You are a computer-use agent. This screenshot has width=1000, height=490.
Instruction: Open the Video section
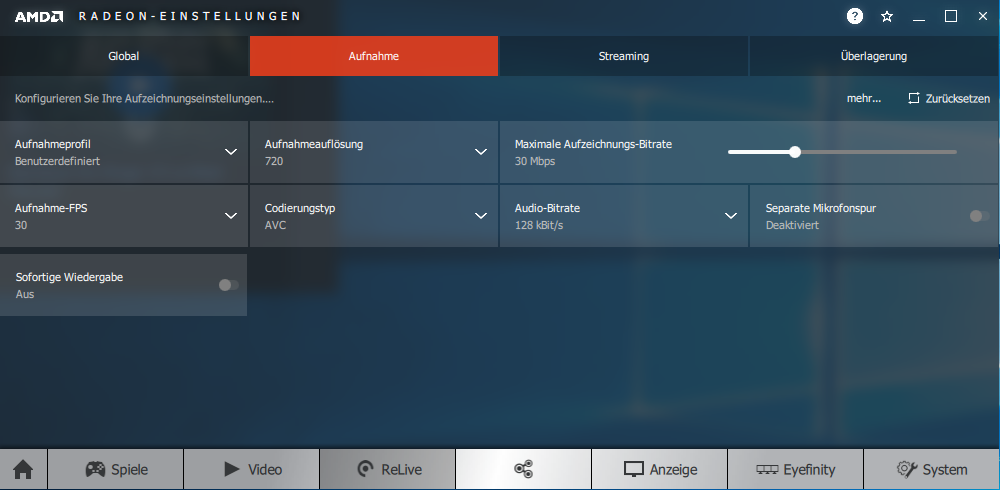click(252, 470)
